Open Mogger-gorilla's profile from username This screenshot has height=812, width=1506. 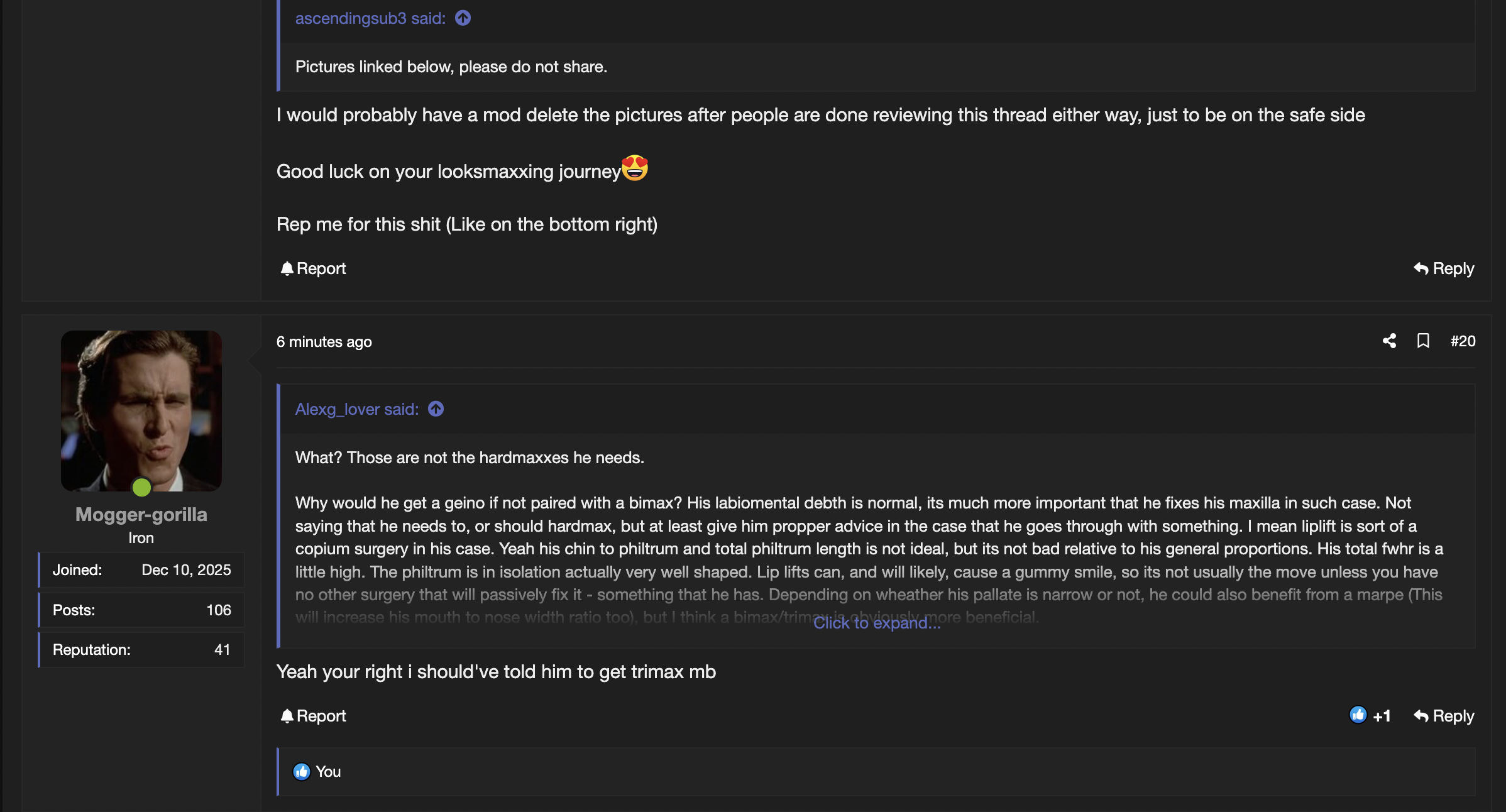(x=141, y=515)
